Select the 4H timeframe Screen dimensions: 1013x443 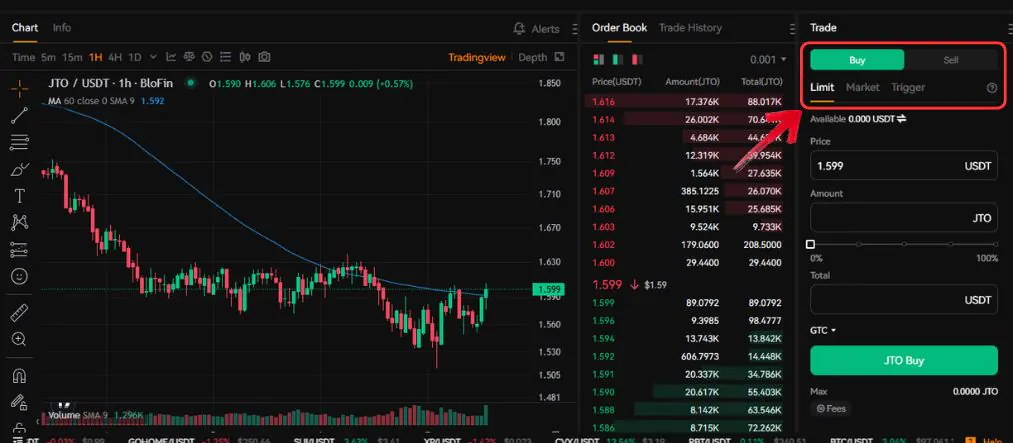click(x=115, y=57)
